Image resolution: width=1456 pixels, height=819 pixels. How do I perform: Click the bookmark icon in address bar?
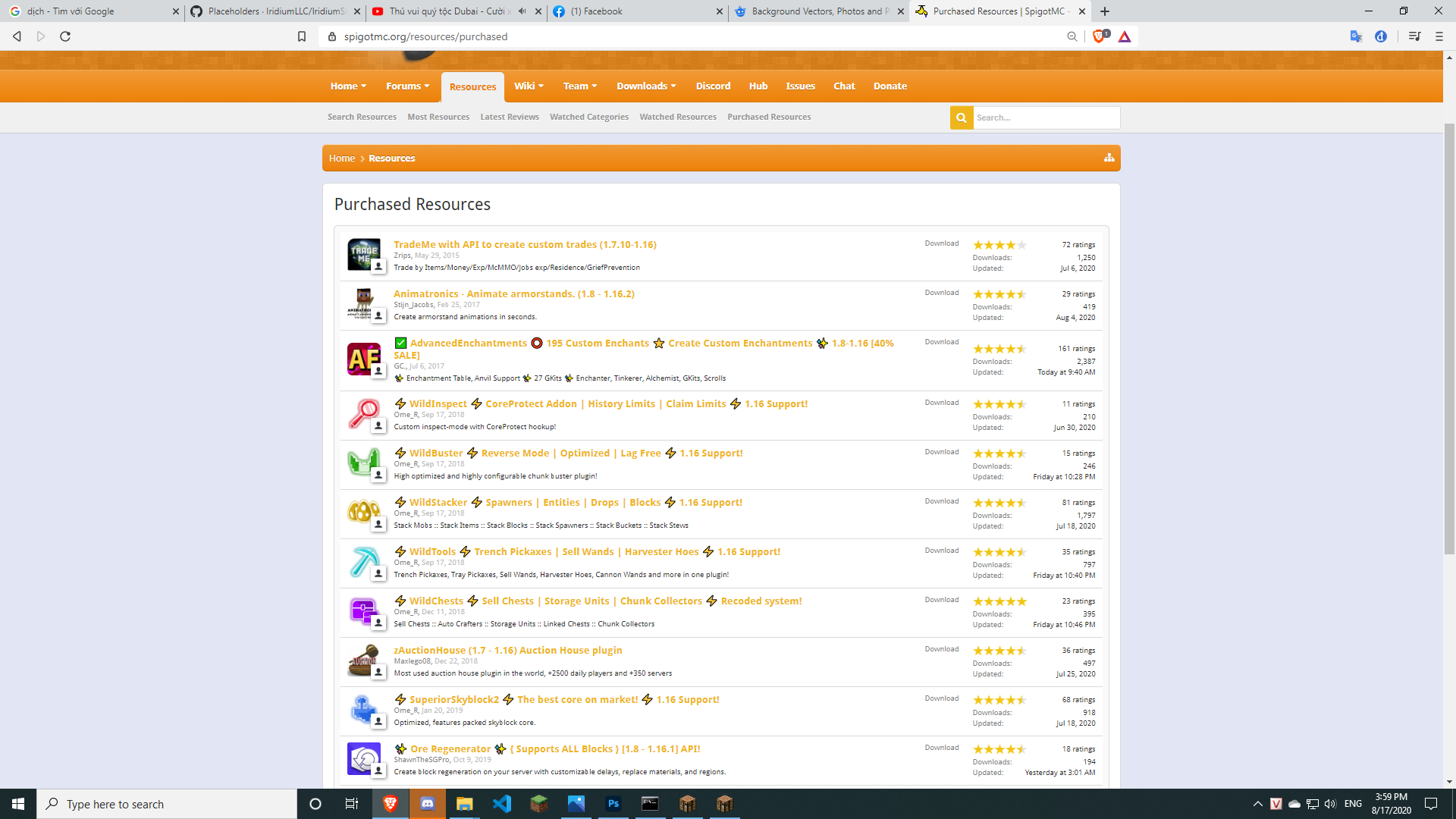click(x=302, y=36)
